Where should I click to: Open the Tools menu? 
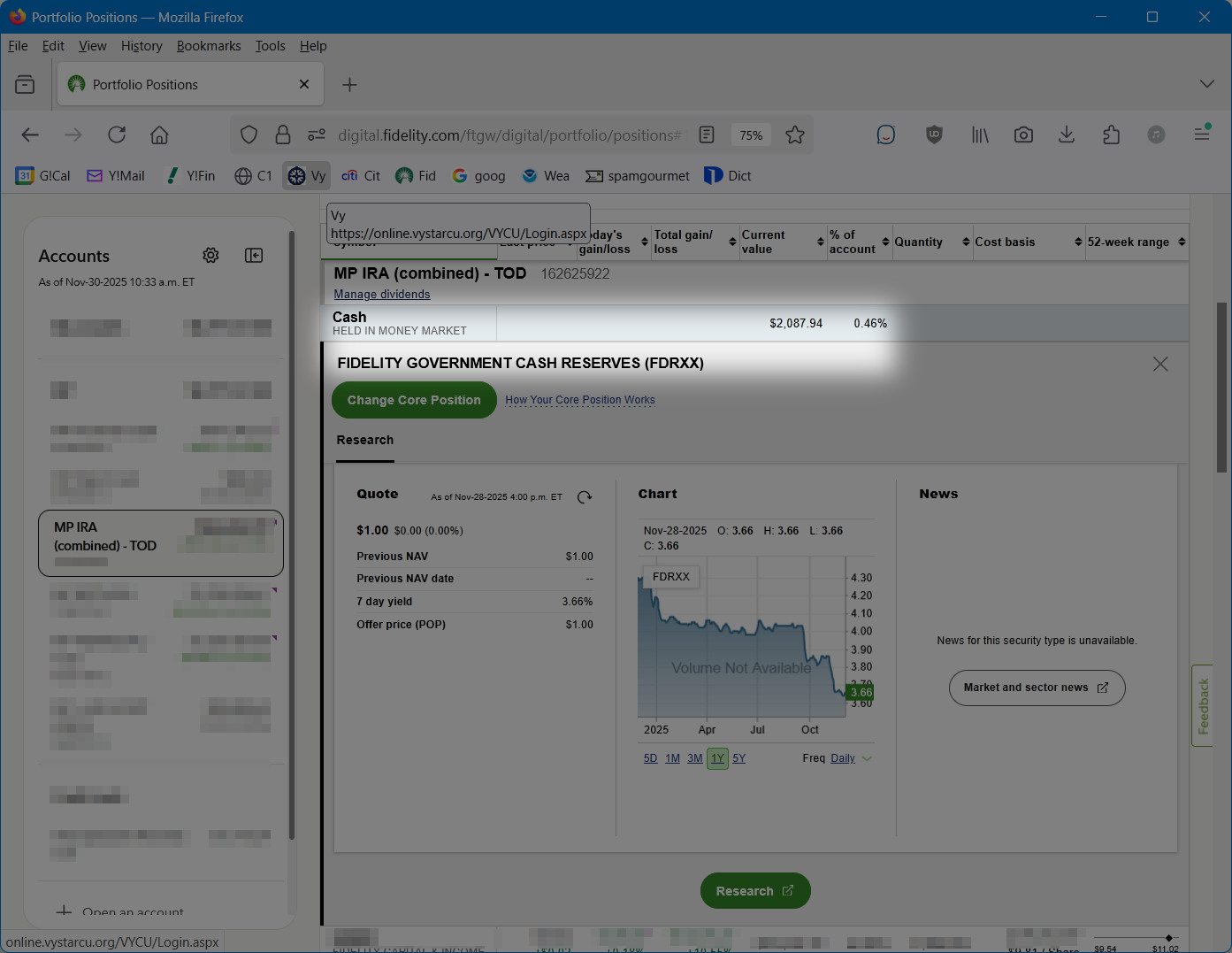270,46
